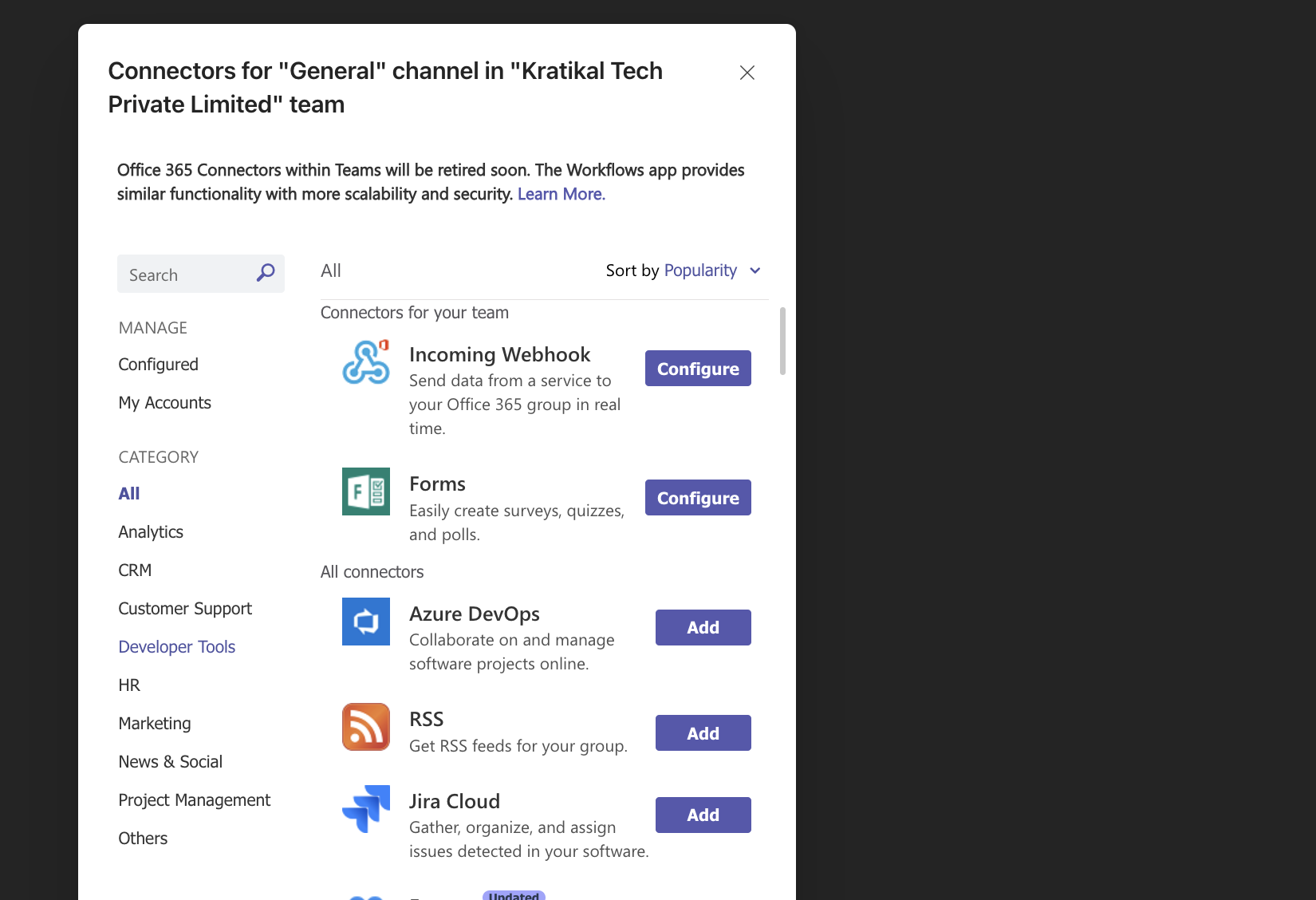
Task: Expand the sort chevron arrow
Action: [x=755, y=270]
